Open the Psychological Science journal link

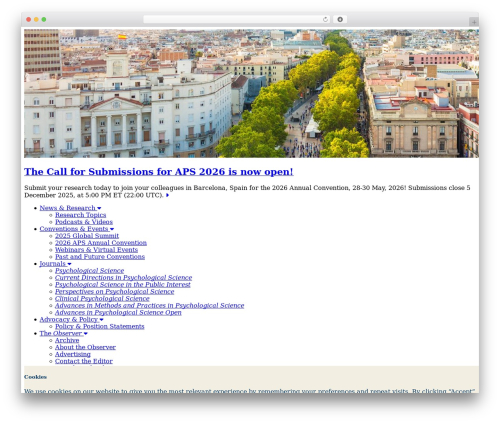point(90,271)
